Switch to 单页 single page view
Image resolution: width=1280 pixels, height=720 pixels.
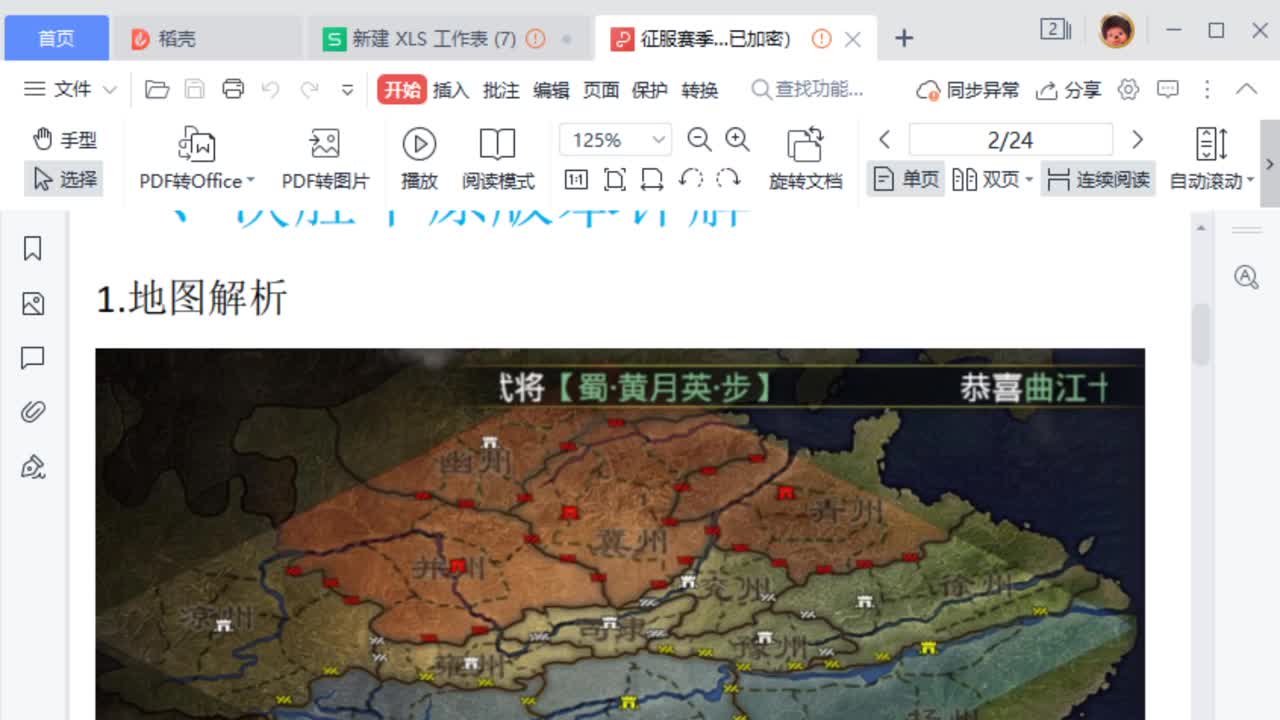tap(906, 179)
